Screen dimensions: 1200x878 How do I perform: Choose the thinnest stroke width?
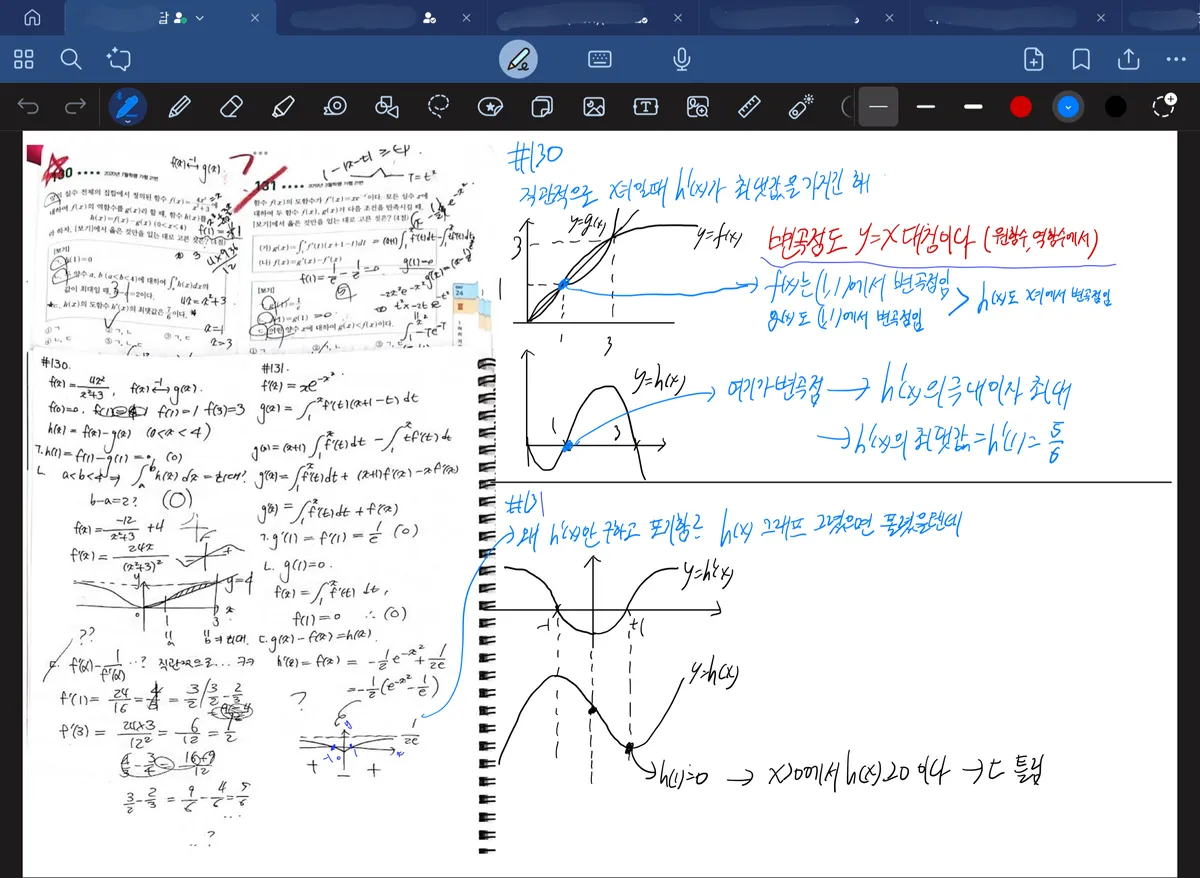(879, 106)
